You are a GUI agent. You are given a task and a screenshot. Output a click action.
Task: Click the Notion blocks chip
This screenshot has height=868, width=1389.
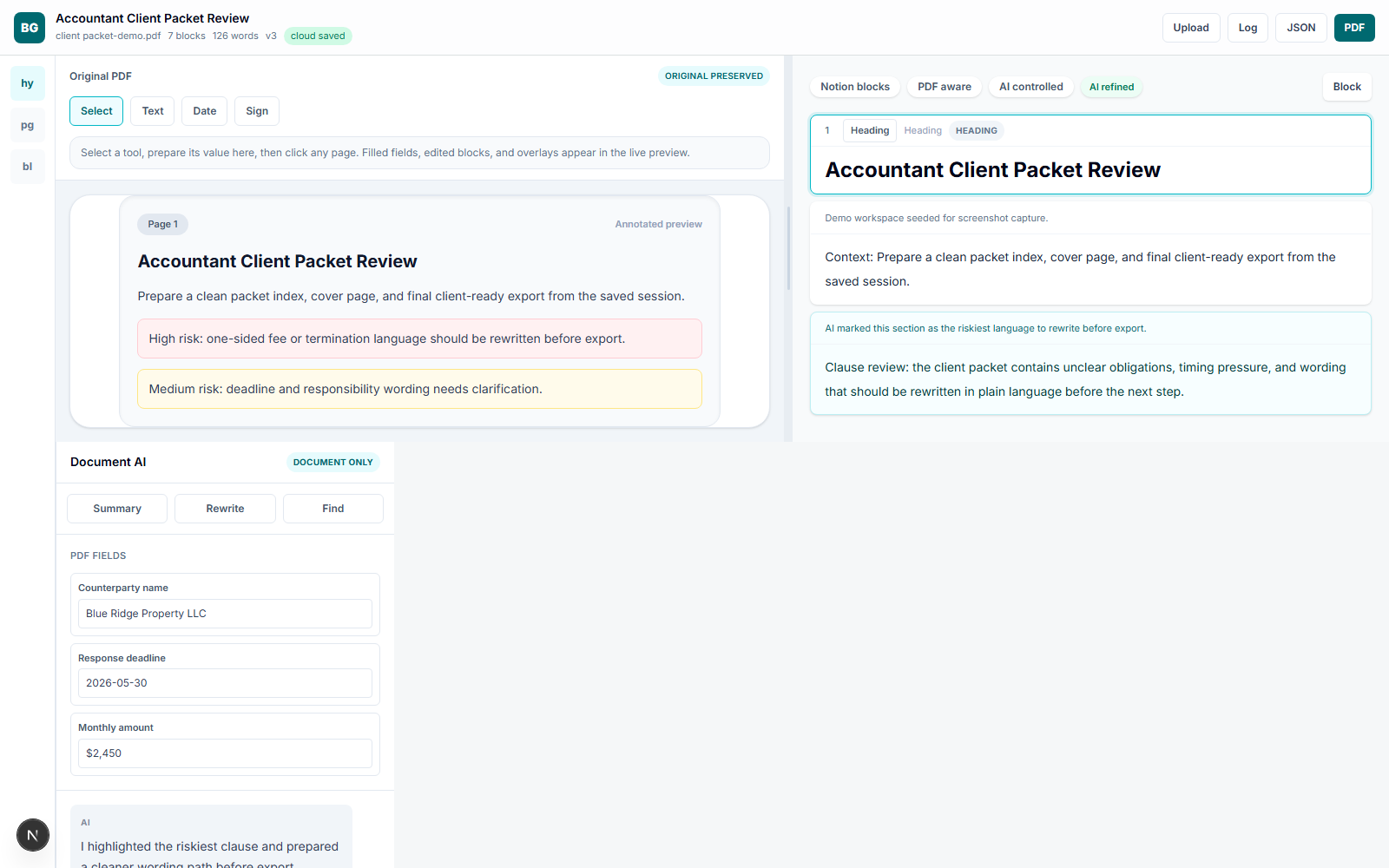coord(855,87)
